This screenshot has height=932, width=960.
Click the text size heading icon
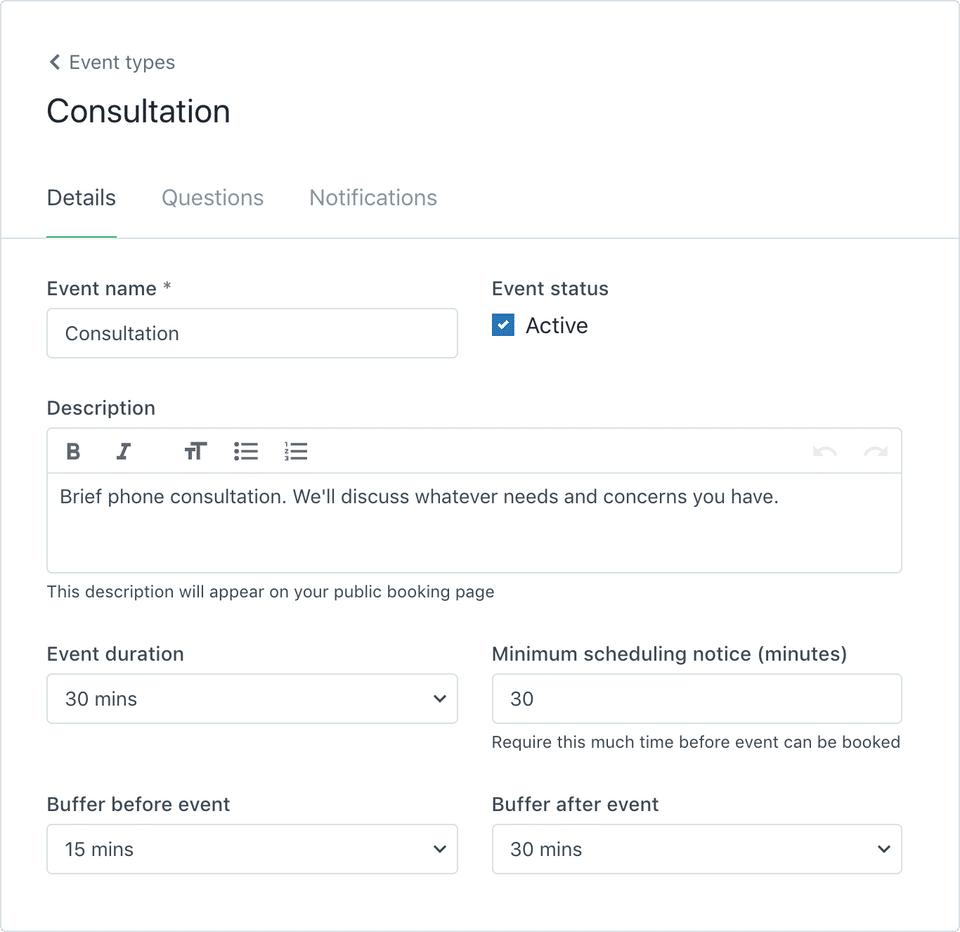click(x=195, y=451)
